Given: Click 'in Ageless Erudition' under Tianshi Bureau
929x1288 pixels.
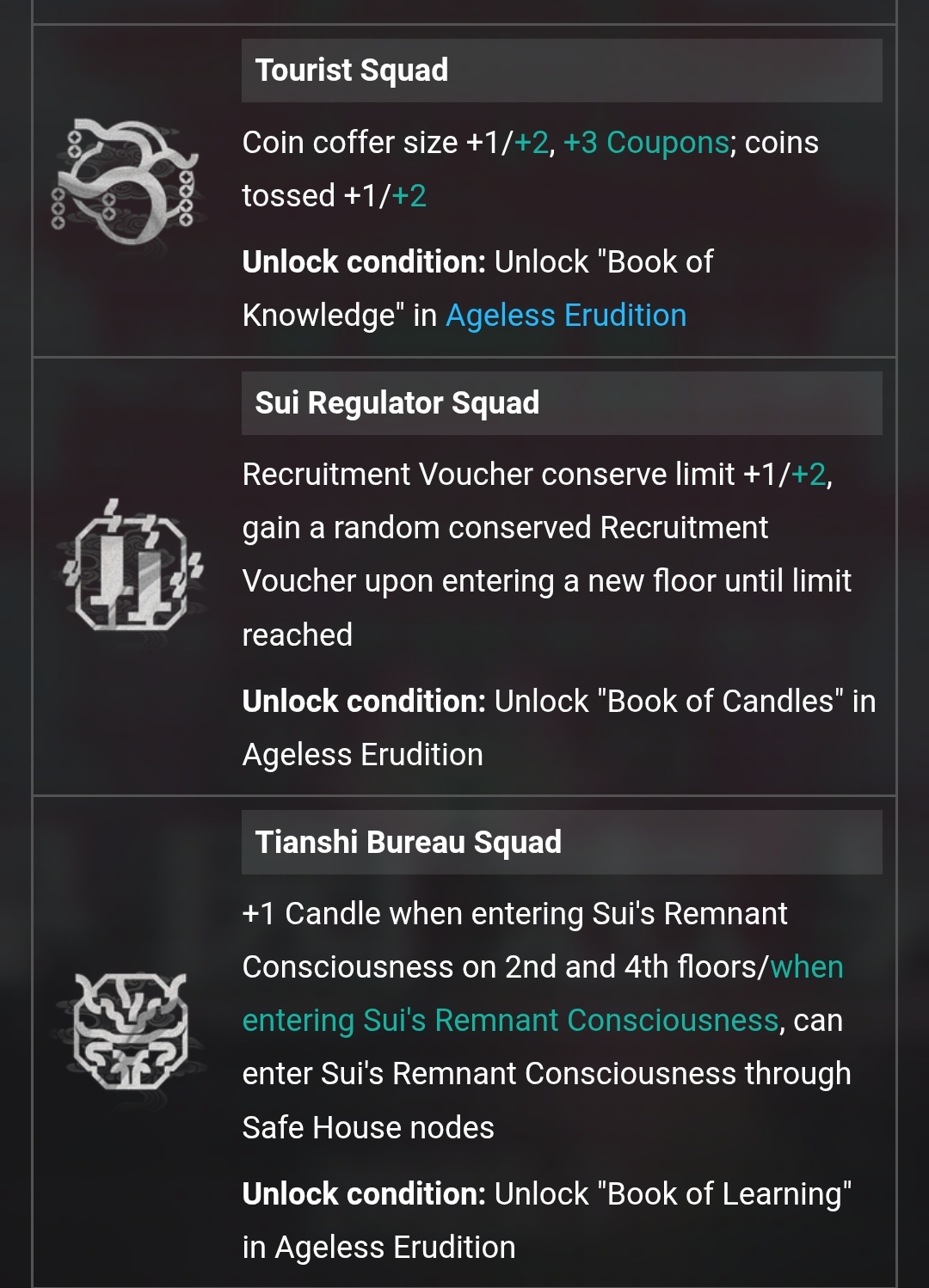Looking at the screenshot, I should [x=378, y=1248].
